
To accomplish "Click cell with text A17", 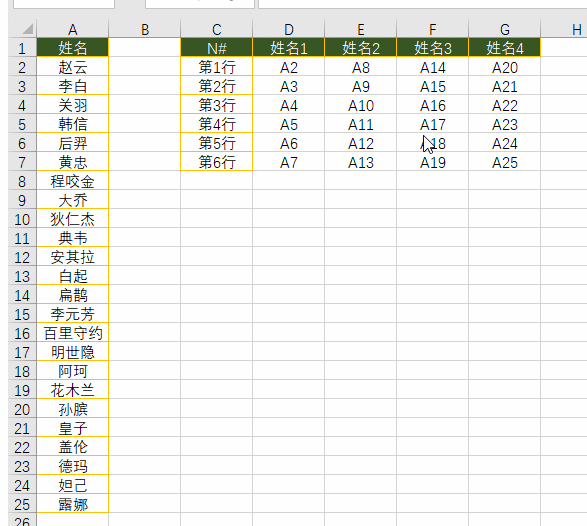I will pyautogui.click(x=432, y=124).
